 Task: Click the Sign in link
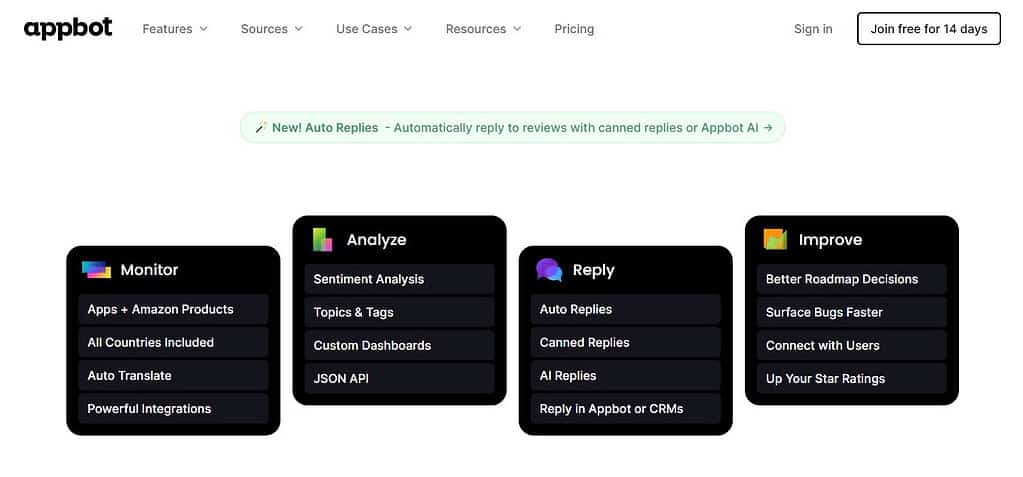[x=813, y=29]
